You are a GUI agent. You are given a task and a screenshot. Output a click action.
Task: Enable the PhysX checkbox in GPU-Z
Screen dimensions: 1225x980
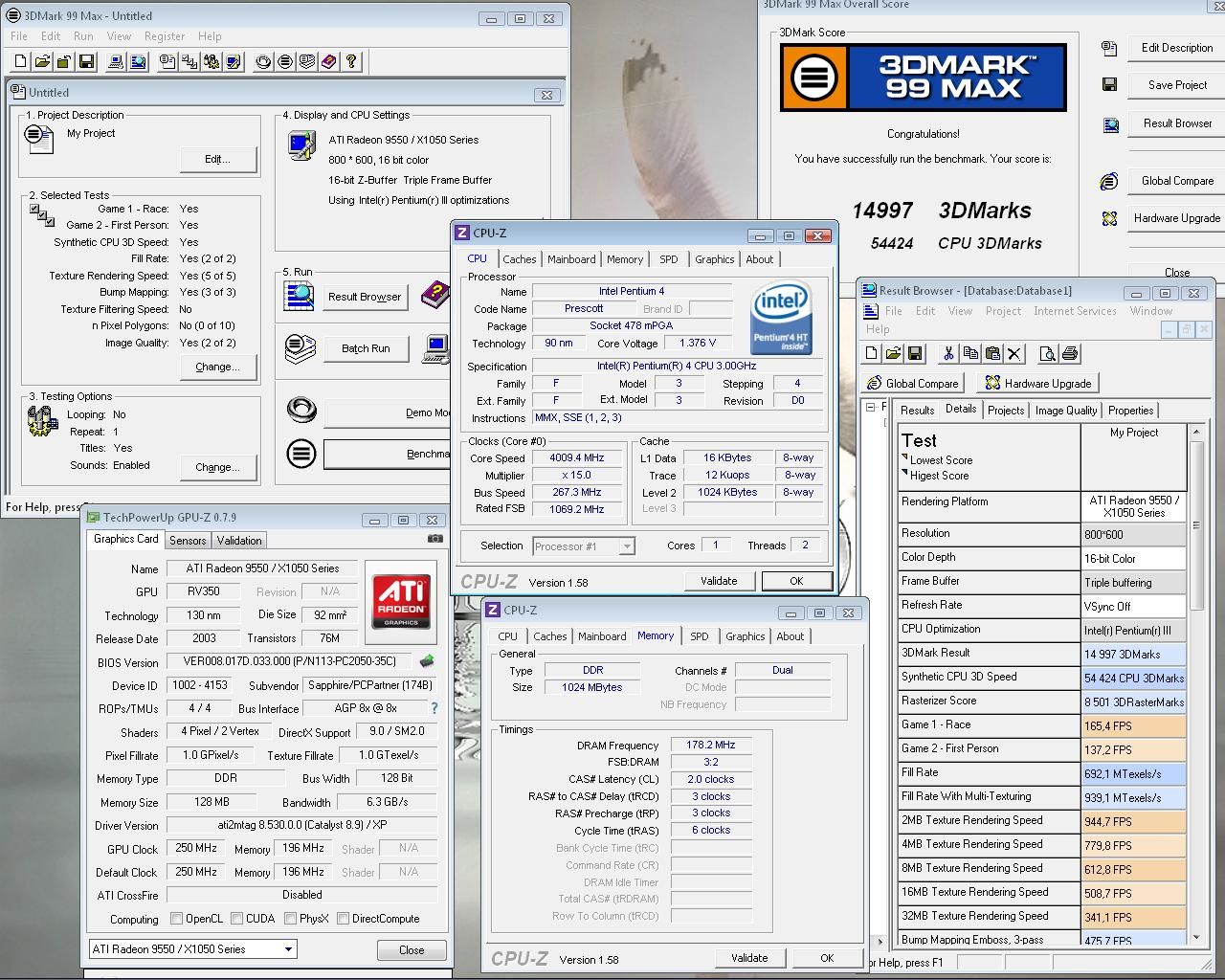[290, 919]
